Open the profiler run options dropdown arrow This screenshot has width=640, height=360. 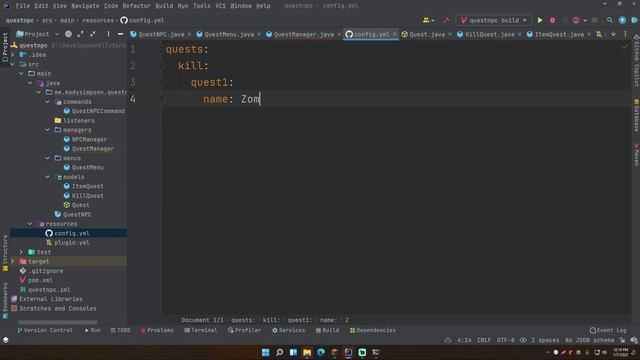point(585,20)
